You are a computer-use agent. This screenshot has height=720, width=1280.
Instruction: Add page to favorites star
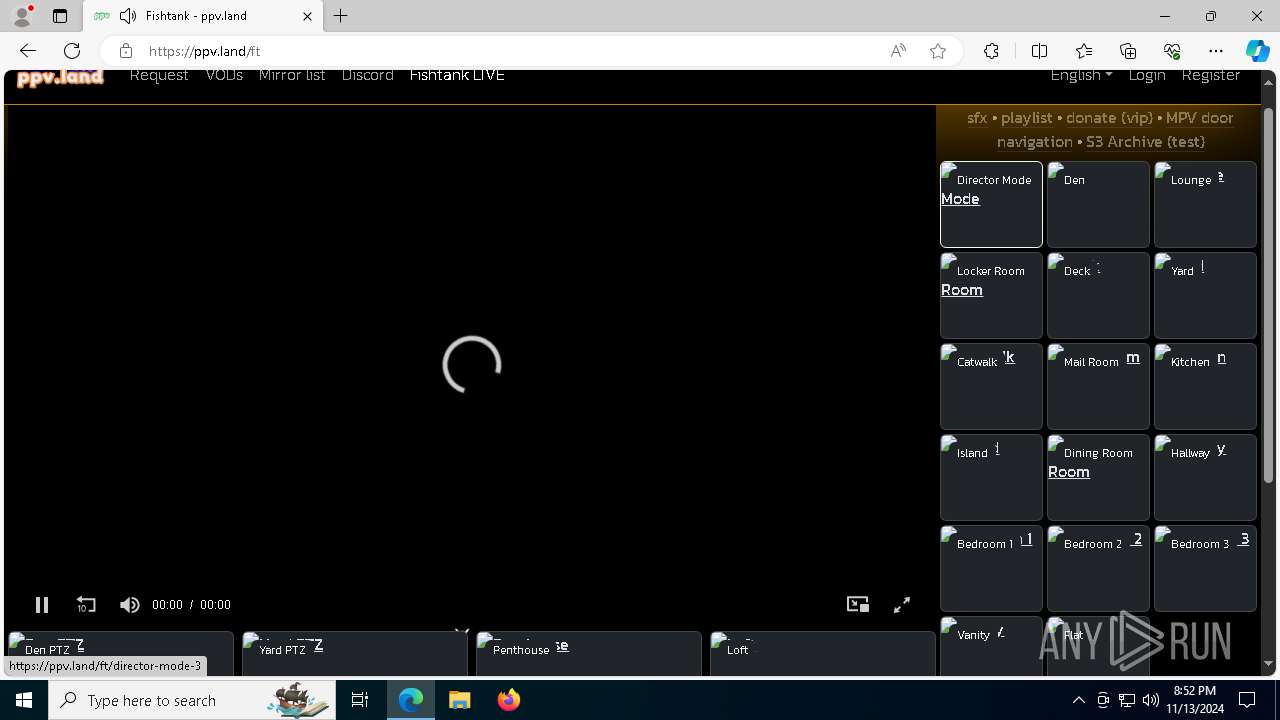[x=938, y=51]
